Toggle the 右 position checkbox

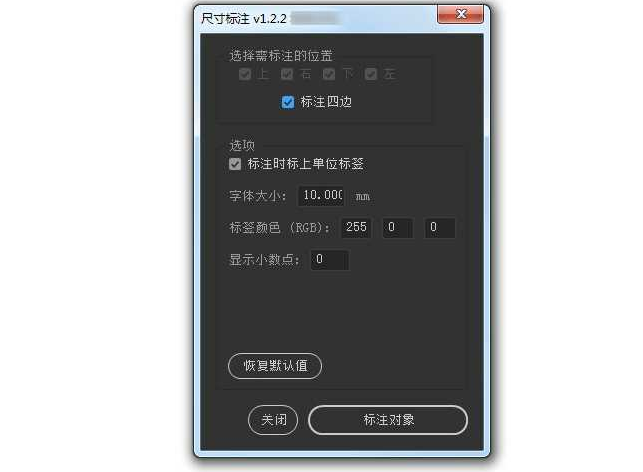coord(287,74)
